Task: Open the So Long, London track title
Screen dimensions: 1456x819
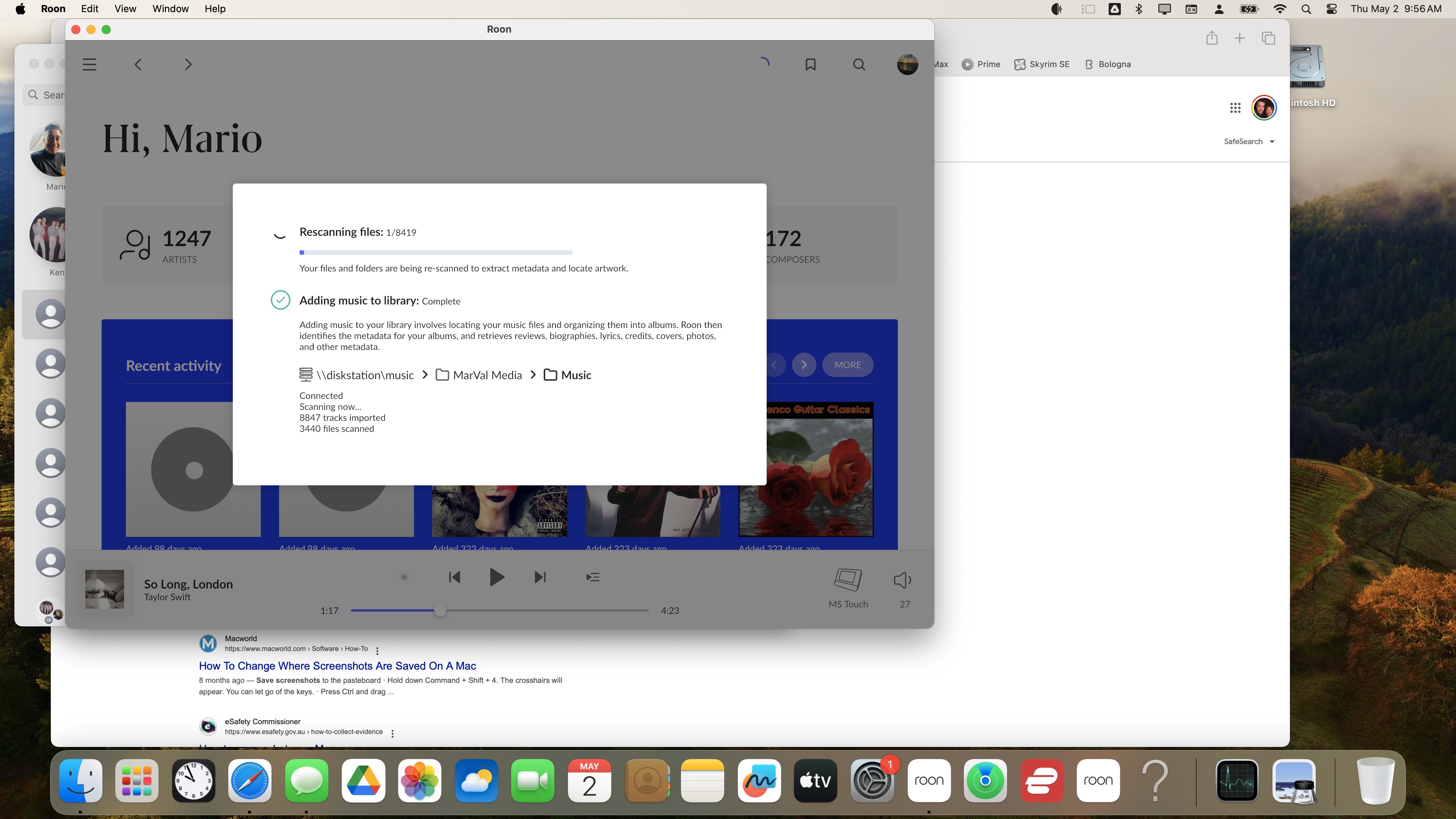Action: [188, 584]
